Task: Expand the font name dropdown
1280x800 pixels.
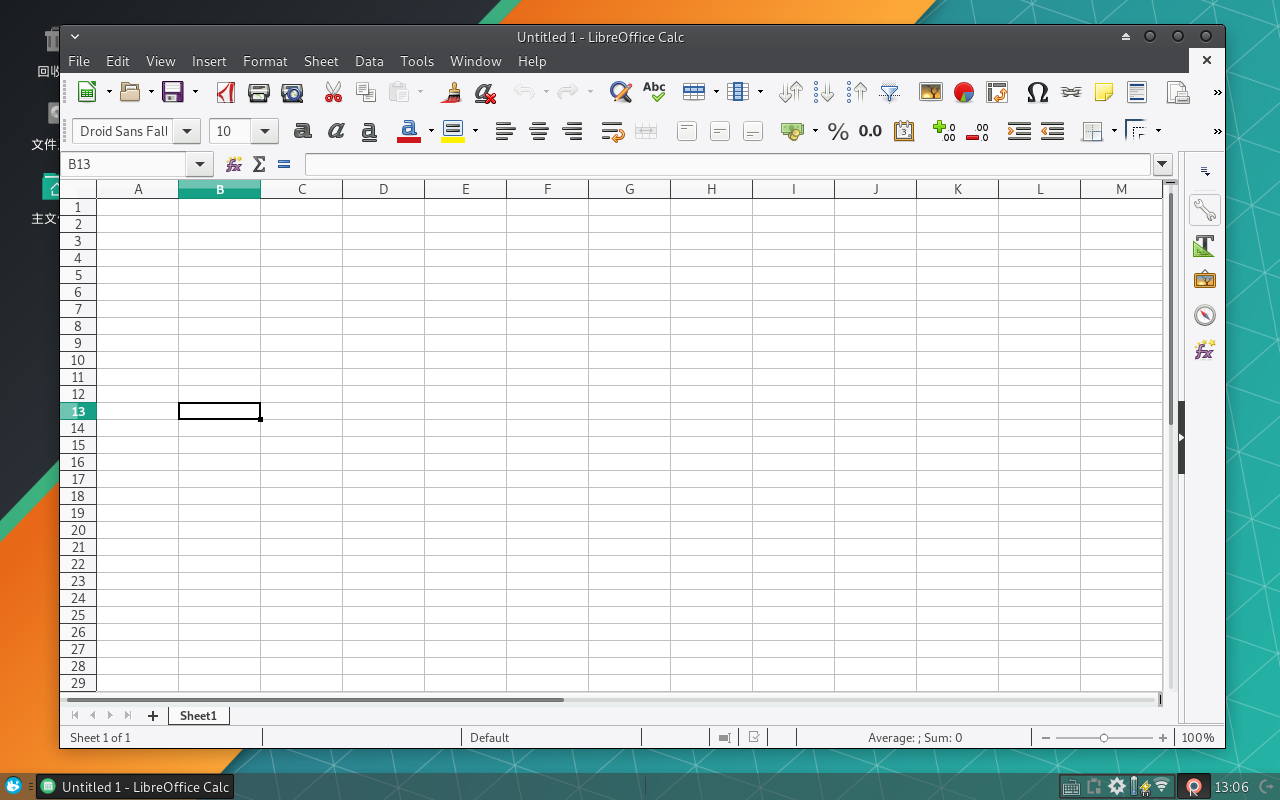Action: (x=187, y=131)
